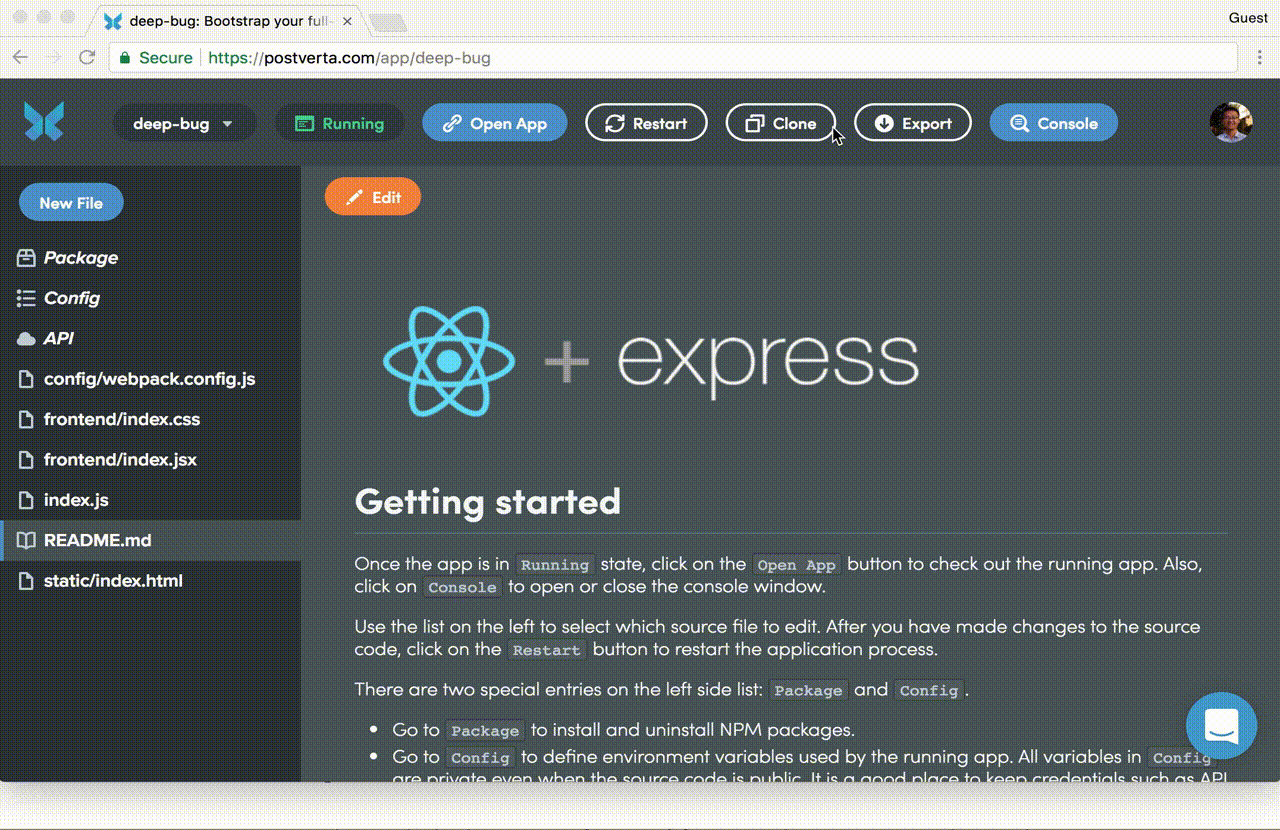Click the 'Restart' code tag in README
1280x830 pixels.
point(547,650)
